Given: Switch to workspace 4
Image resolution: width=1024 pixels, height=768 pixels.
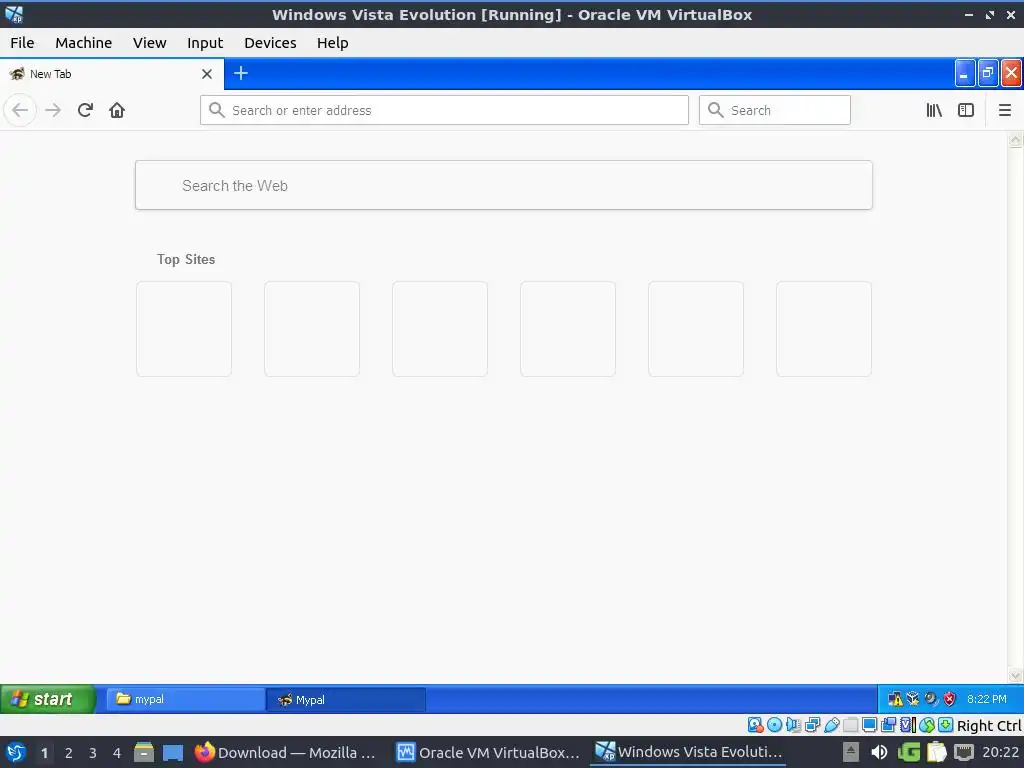Looking at the screenshot, I should [117, 753].
